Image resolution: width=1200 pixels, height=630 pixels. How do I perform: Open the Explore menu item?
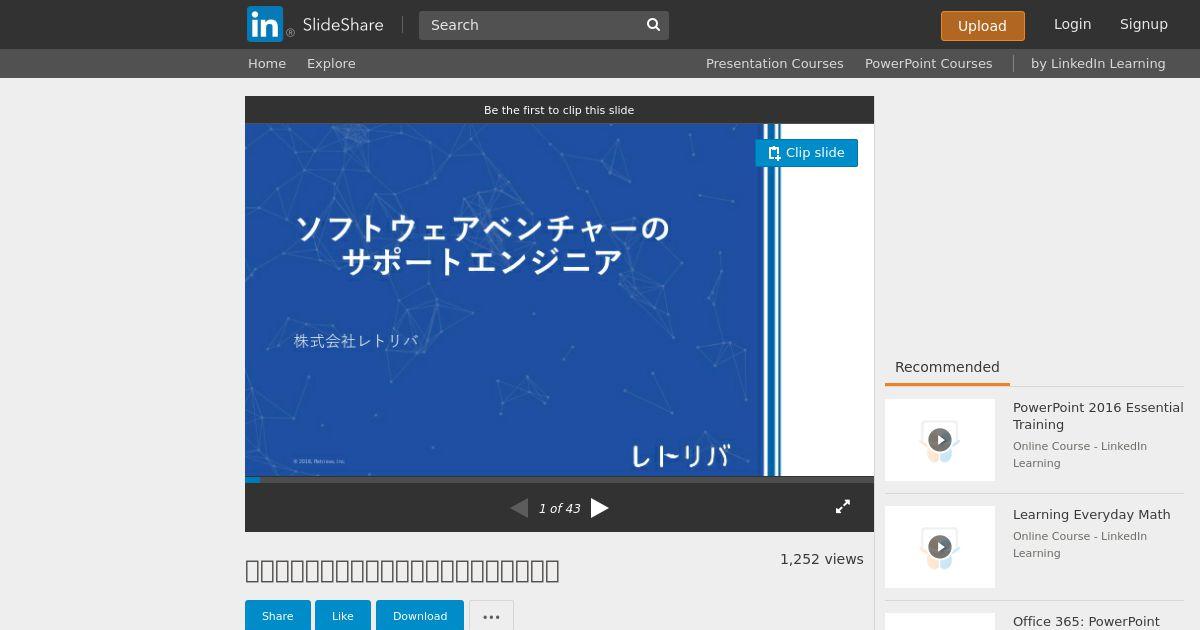(x=331, y=63)
